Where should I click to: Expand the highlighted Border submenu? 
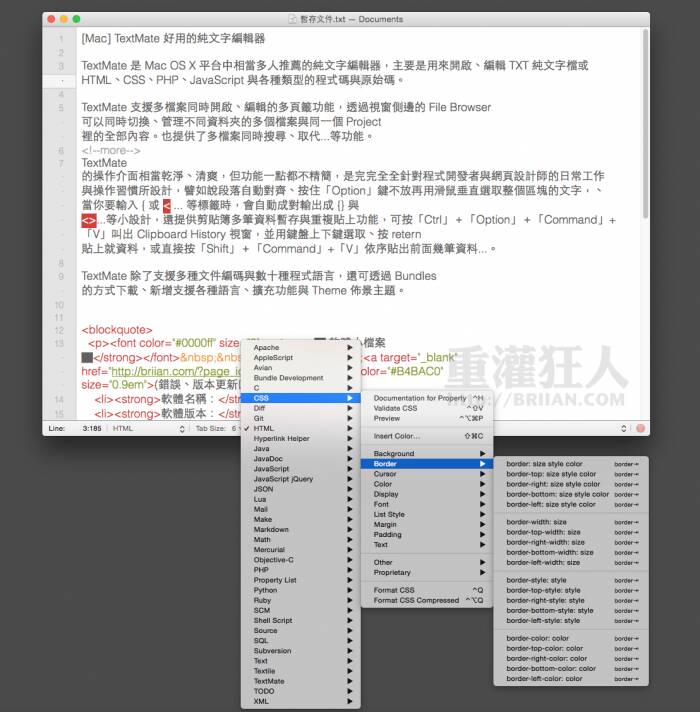pyautogui.click(x=427, y=464)
